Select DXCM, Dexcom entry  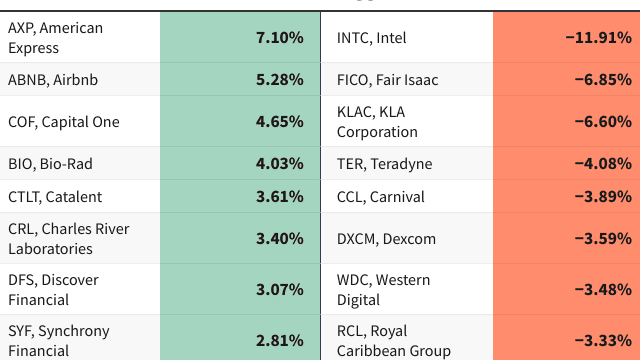386,239
